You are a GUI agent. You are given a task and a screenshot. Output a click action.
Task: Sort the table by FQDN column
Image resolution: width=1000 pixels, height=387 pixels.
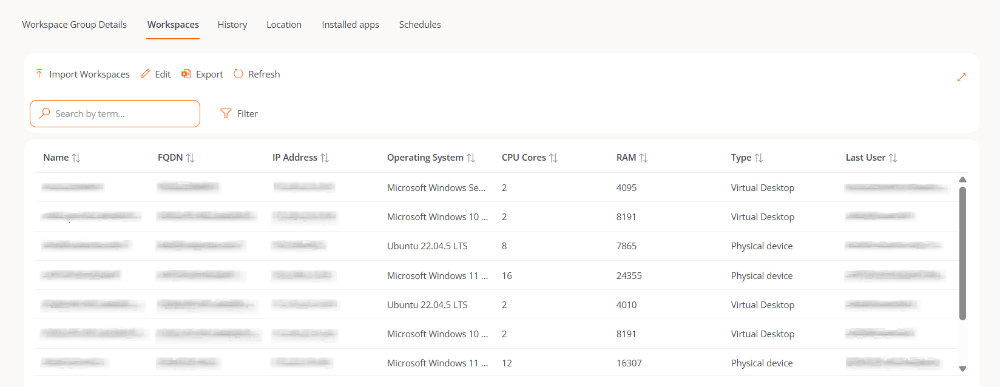190,158
